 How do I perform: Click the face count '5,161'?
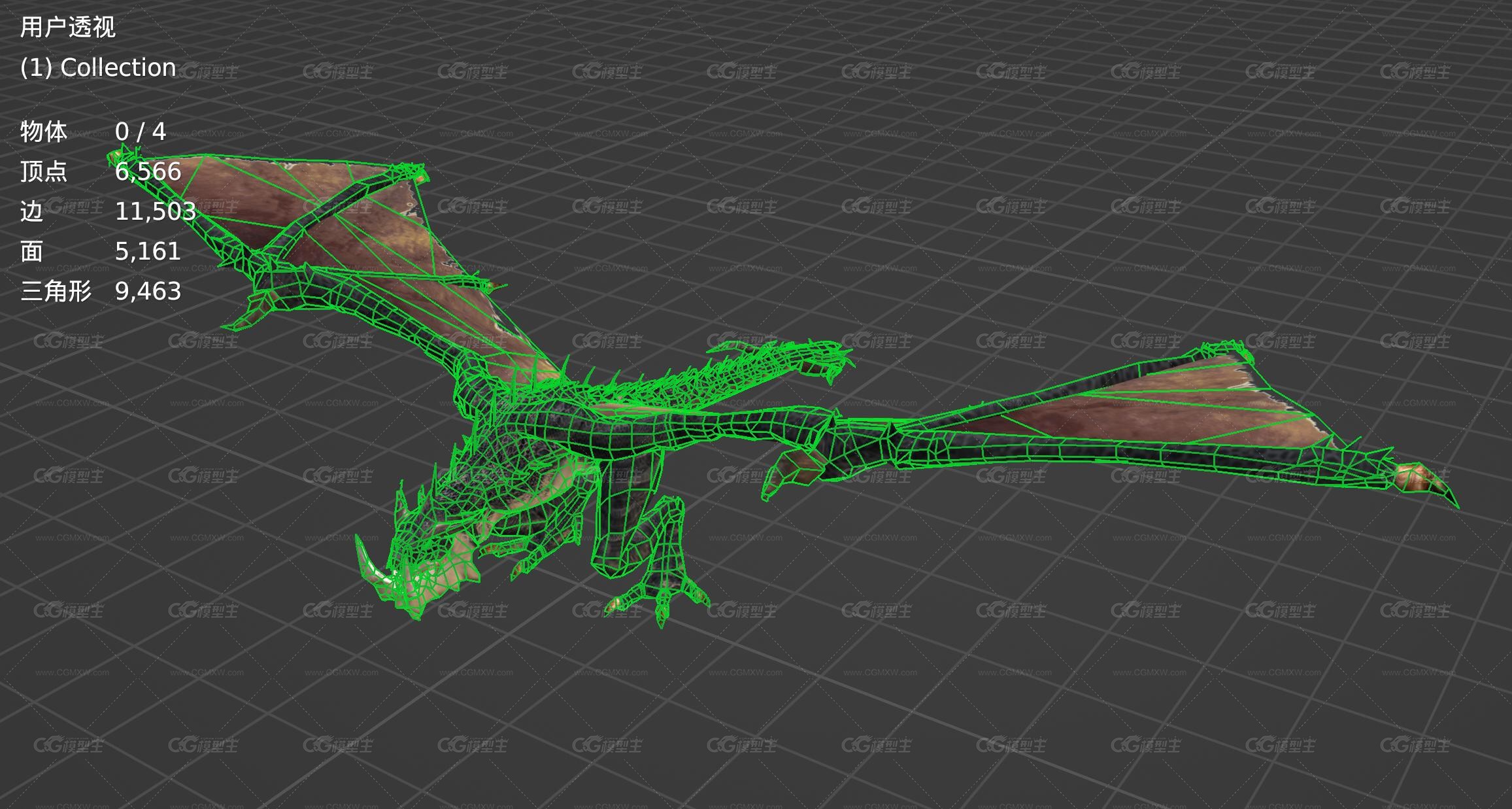coord(148,251)
